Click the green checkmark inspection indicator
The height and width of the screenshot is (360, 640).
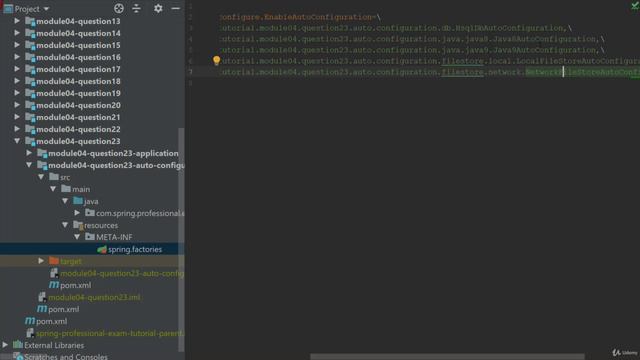click(x=635, y=5)
